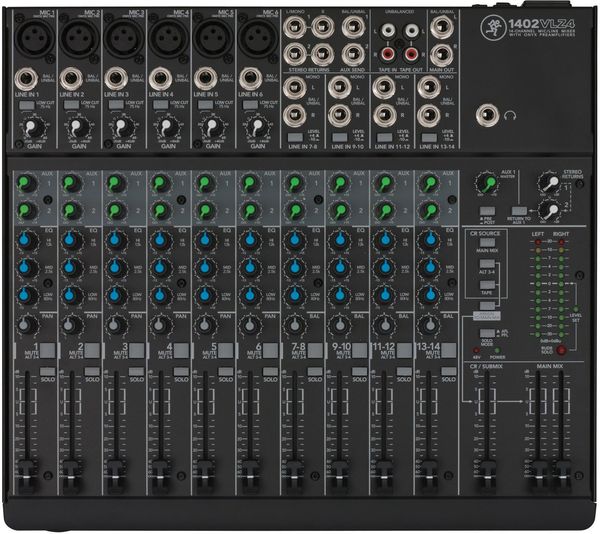Viewport: 600px width, 534px height.
Task: Click the CR / Submix fader cap
Action: point(487,477)
